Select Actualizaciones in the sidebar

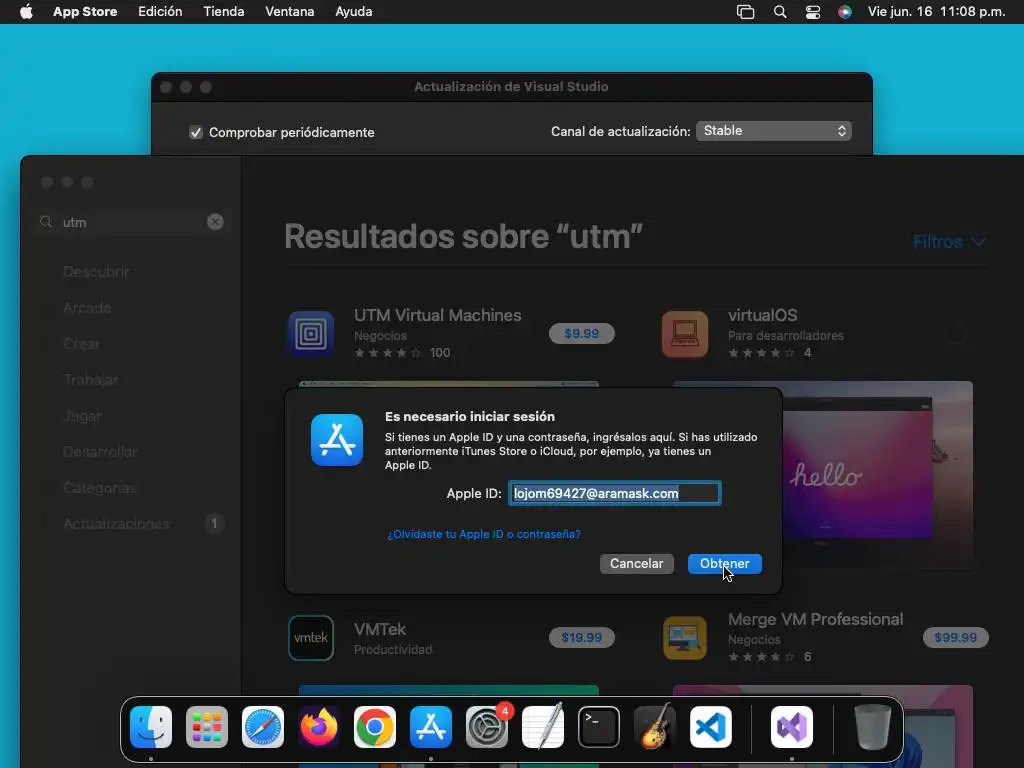click(x=116, y=524)
